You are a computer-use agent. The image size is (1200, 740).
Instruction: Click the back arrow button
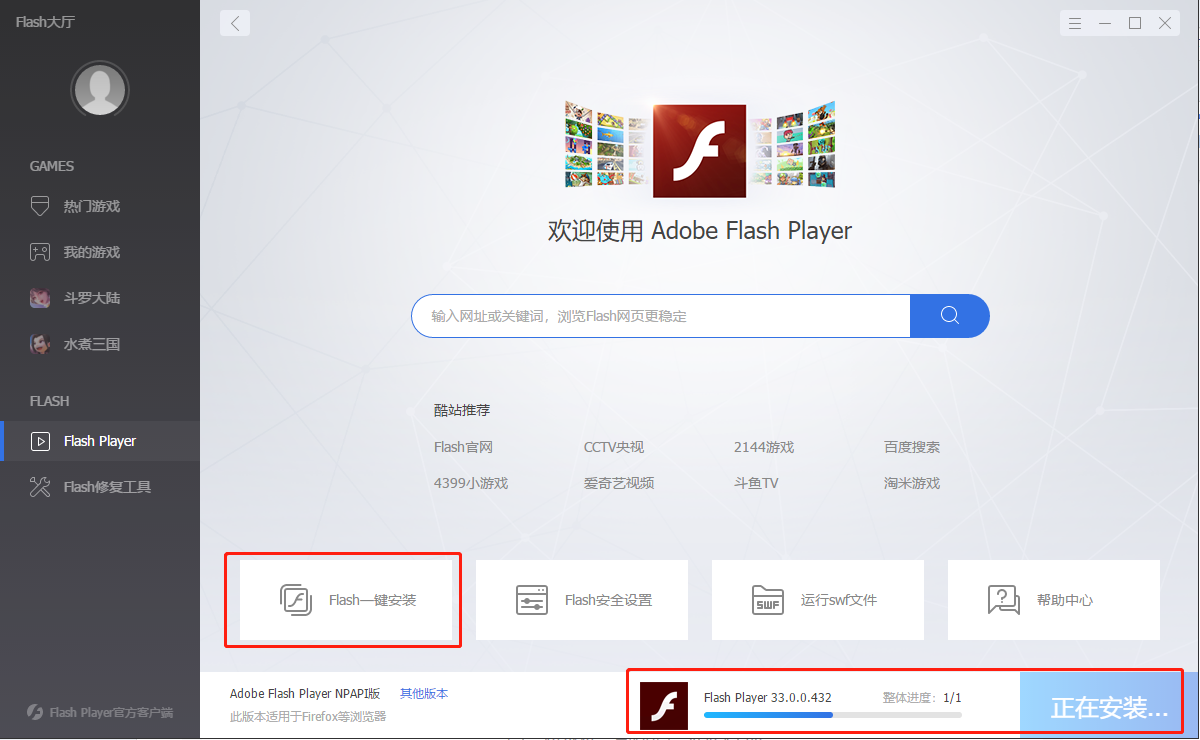235,23
